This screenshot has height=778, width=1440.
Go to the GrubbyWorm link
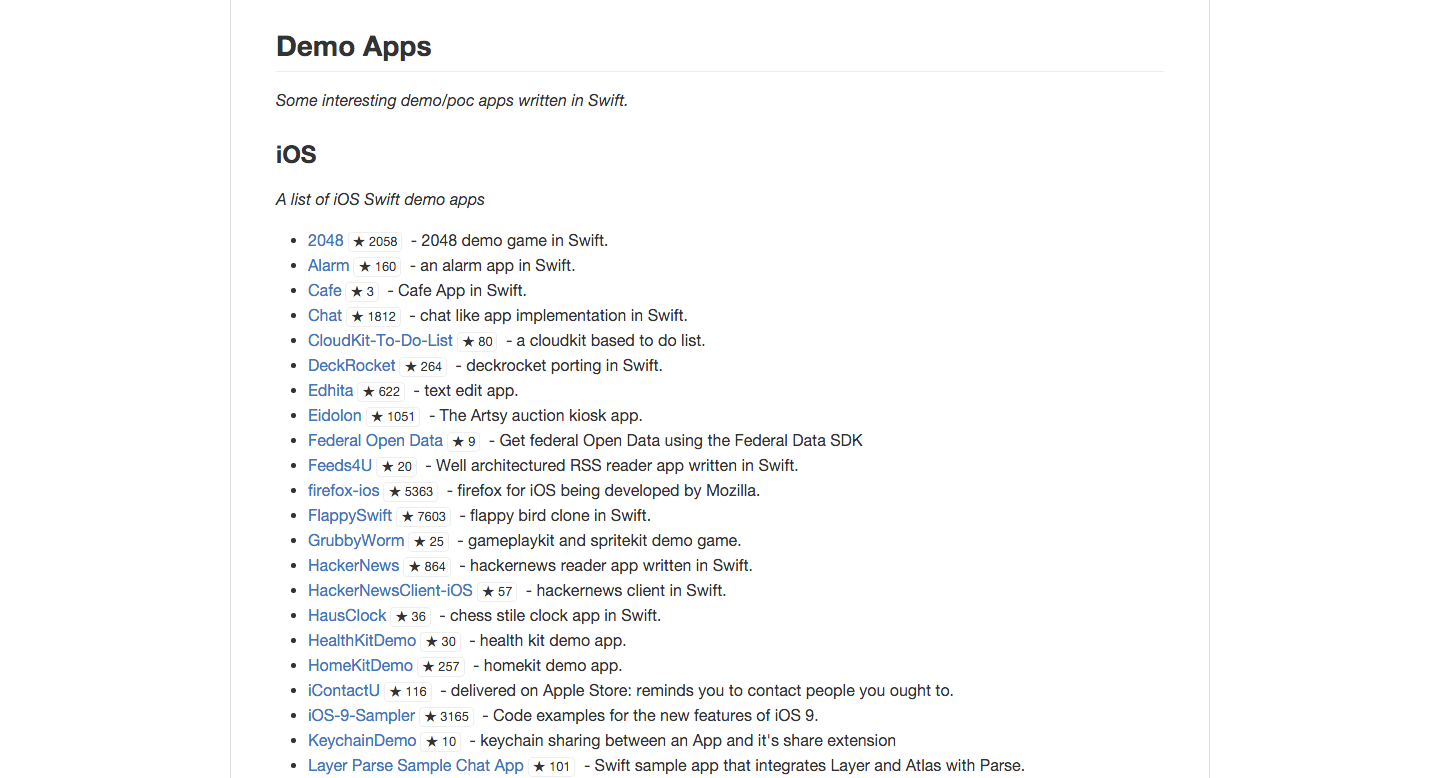point(356,540)
